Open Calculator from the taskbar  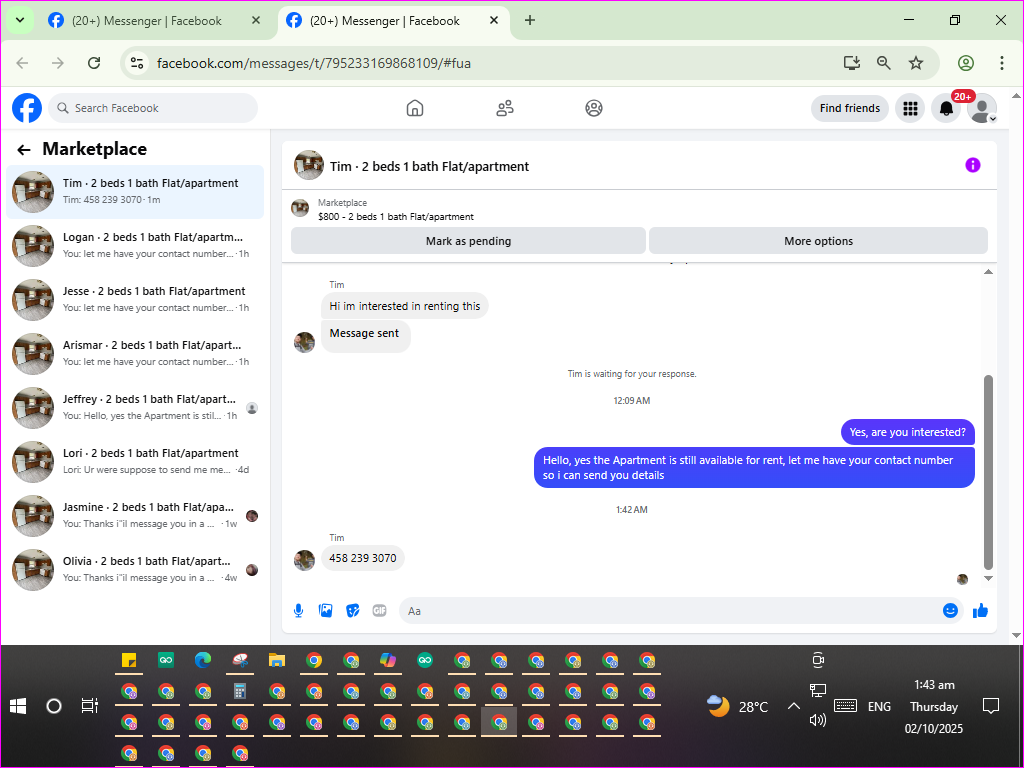pyautogui.click(x=240, y=691)
